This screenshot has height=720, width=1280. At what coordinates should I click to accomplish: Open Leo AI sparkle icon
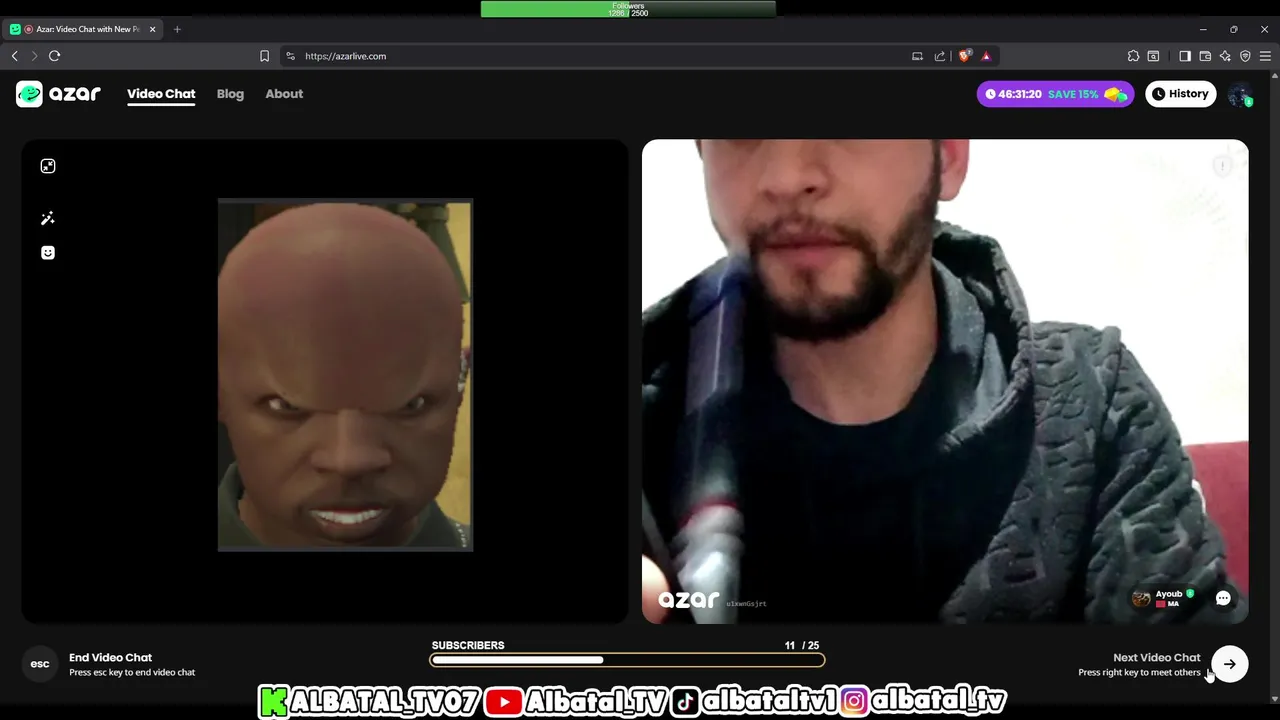1225,56
